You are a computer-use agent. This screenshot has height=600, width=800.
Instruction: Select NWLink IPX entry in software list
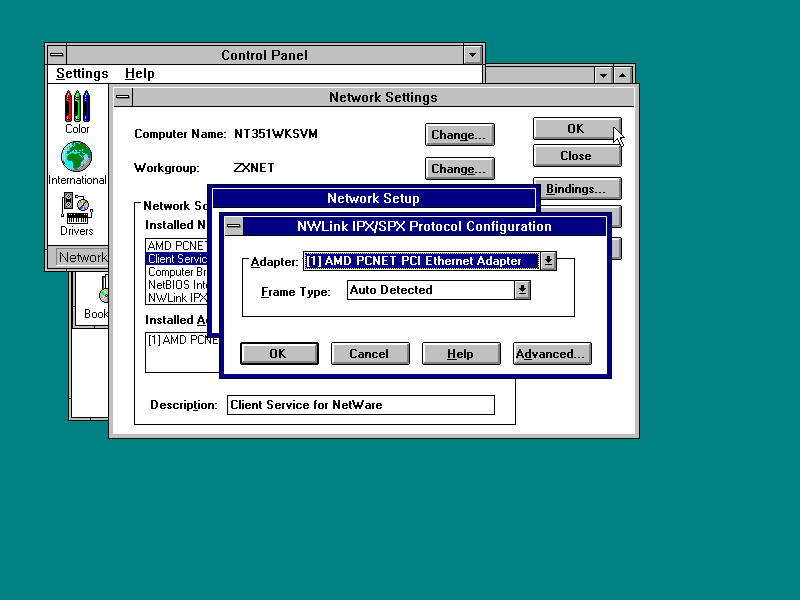(177, 298)
